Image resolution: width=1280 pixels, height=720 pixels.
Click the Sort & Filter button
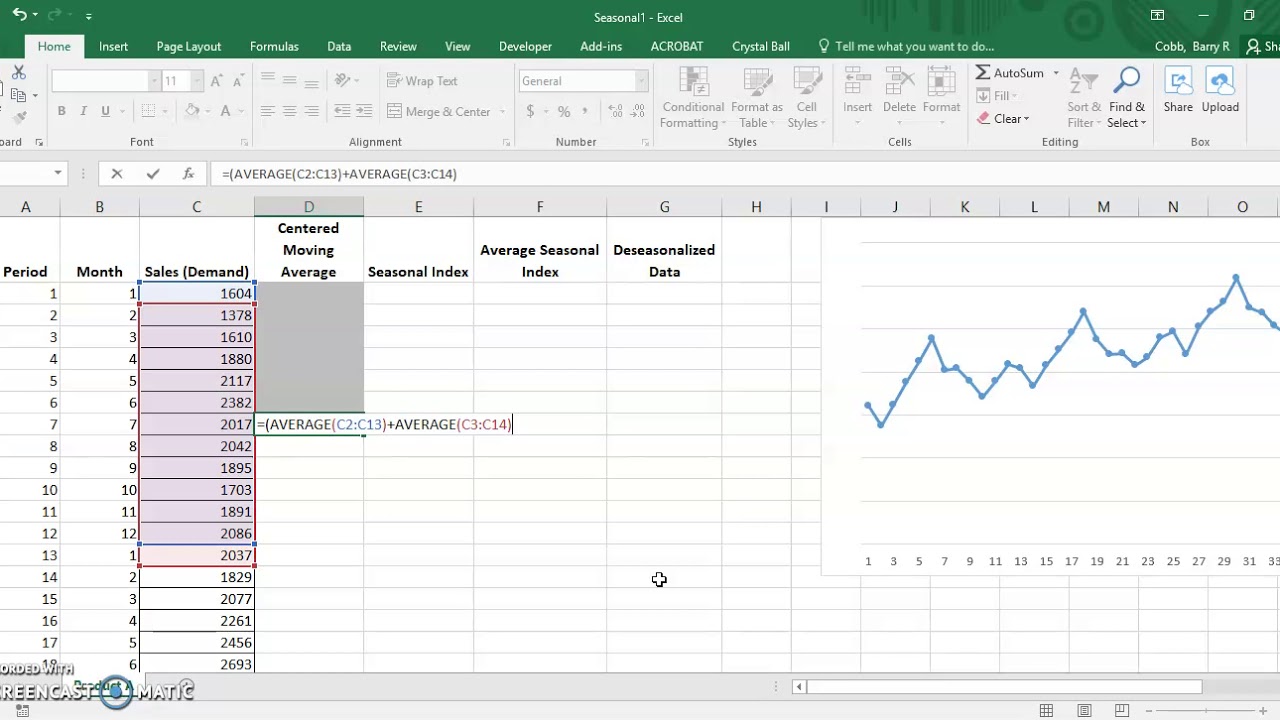(1084, 98)
